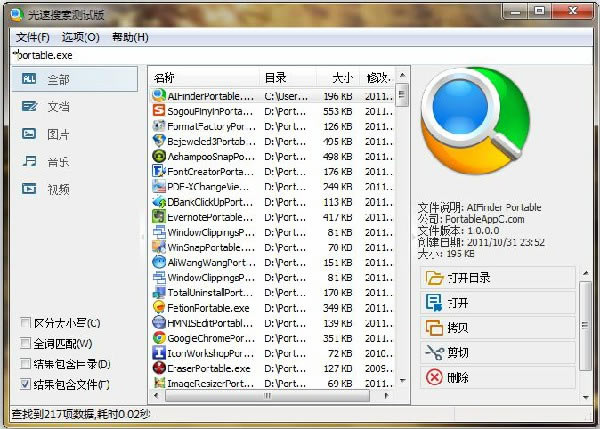The image size is (600, 429).
Task: Click the scissors icon for 剪切
Action: tap(434, 352)
